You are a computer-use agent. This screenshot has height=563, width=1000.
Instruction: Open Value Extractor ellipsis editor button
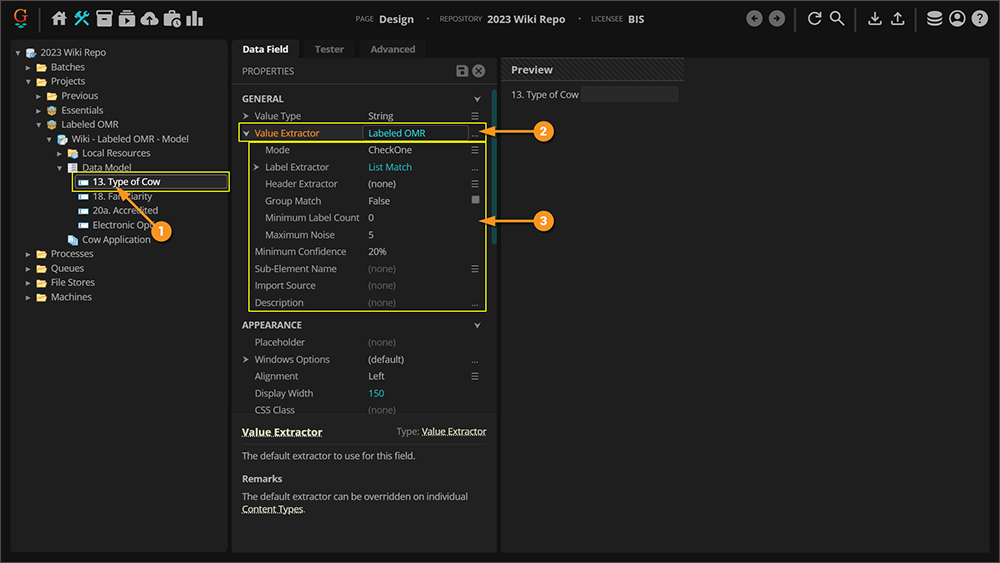tap(475, 133)
